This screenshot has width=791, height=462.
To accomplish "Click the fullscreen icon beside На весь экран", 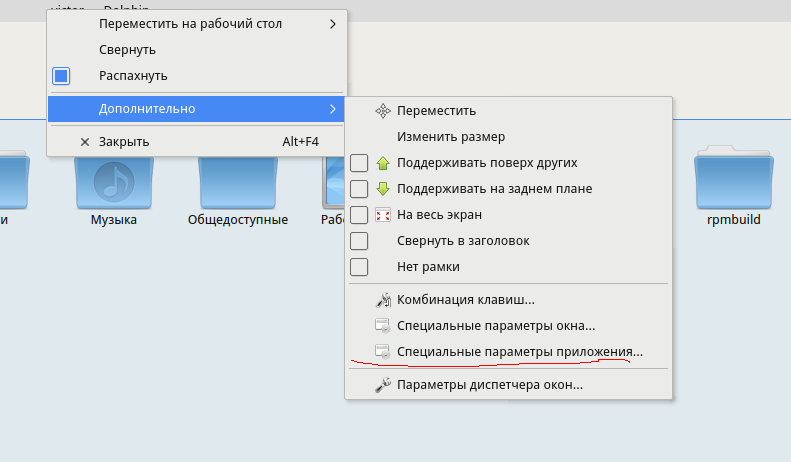I will (x=383, y=215).
